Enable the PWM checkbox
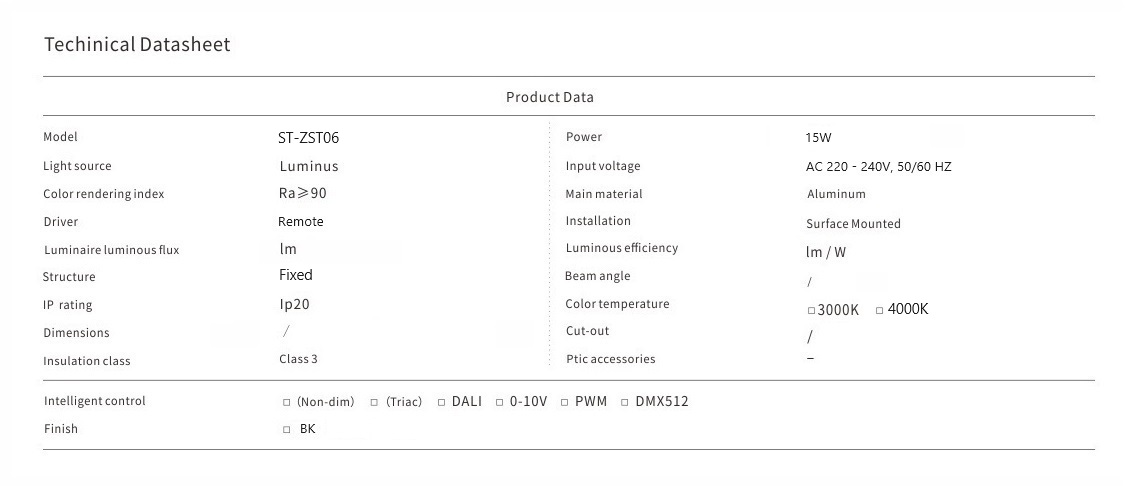Screen dimensions: 1125x486 pos(564,402)
